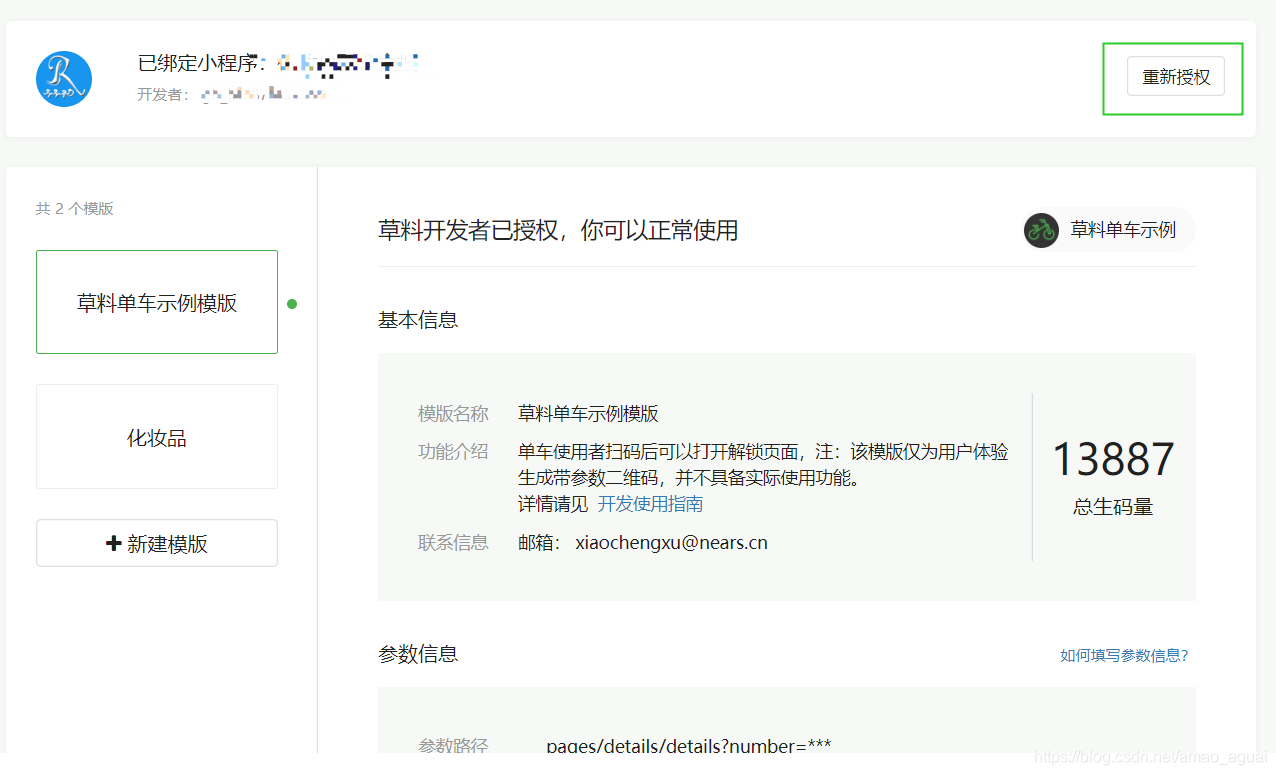This screenshot has width=1276, height=775.
Task: Click the green active status dot
Action: tap(291, 303)
